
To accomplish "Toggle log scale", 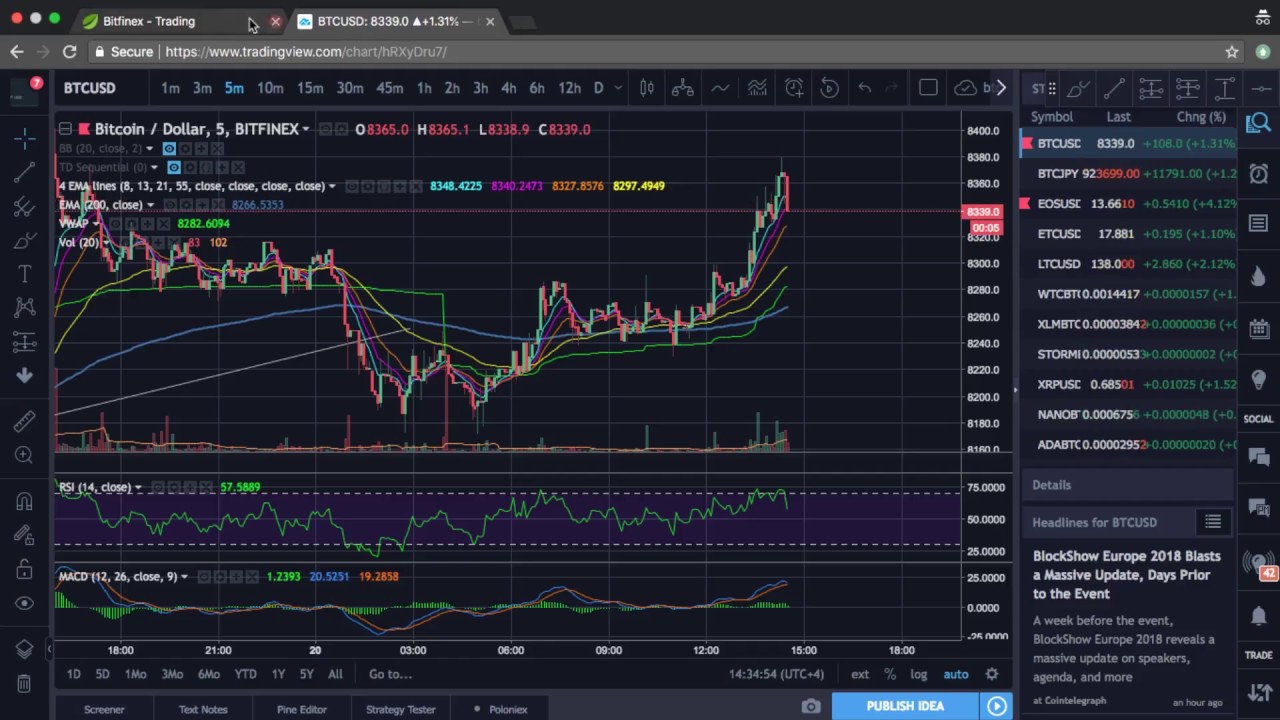I will [918, 675].
